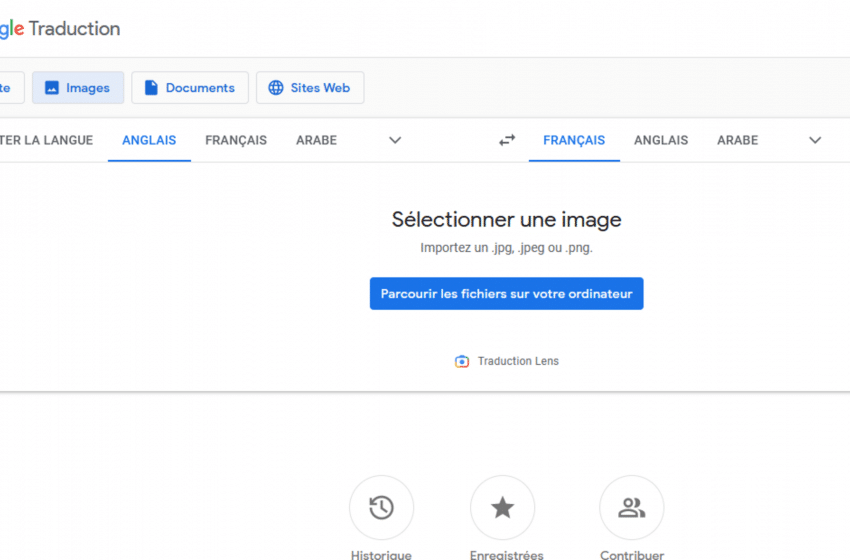Click 'Importez un .jpg, .jpeg ou .png.' text
This screenshot has width=850, height=560.
(x=506, y=248)
